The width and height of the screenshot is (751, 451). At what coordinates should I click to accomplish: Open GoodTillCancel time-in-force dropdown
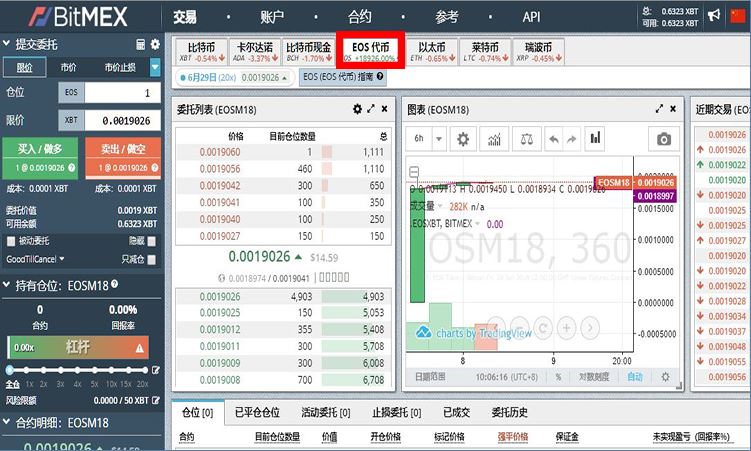[x=35, y=259]
